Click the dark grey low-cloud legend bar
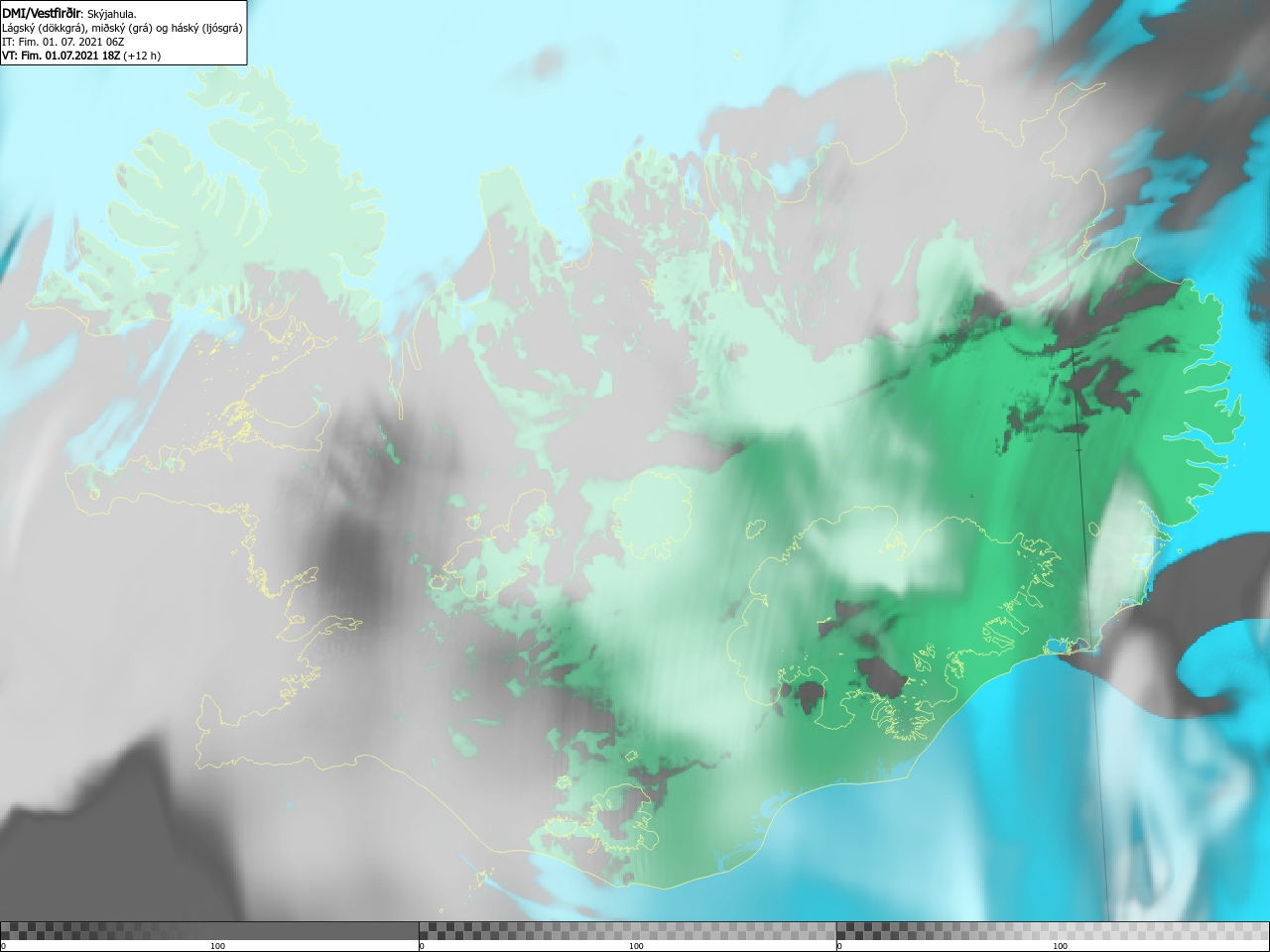 (x=209, y=930)
